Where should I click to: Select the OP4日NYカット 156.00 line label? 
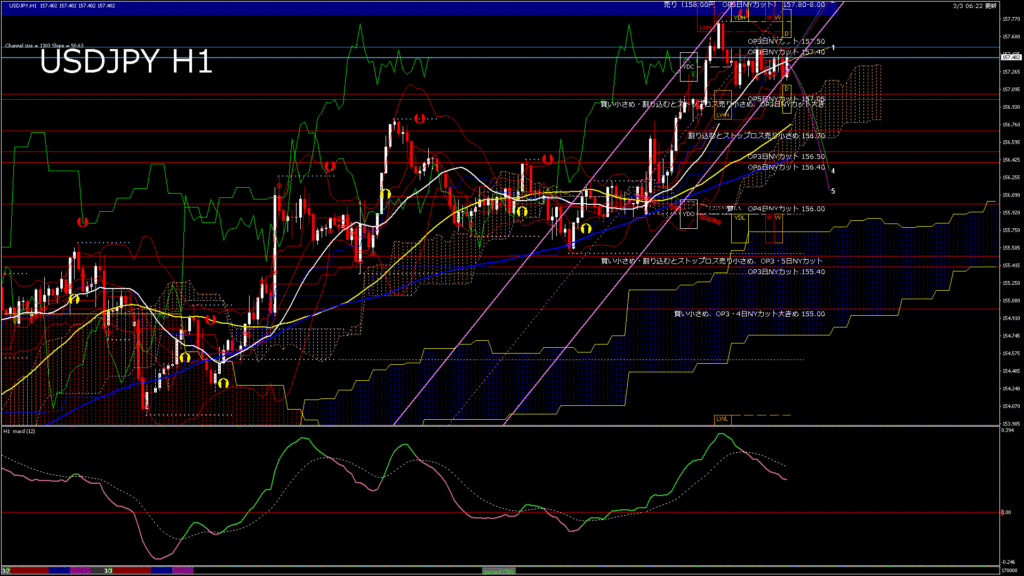point(788,209)
